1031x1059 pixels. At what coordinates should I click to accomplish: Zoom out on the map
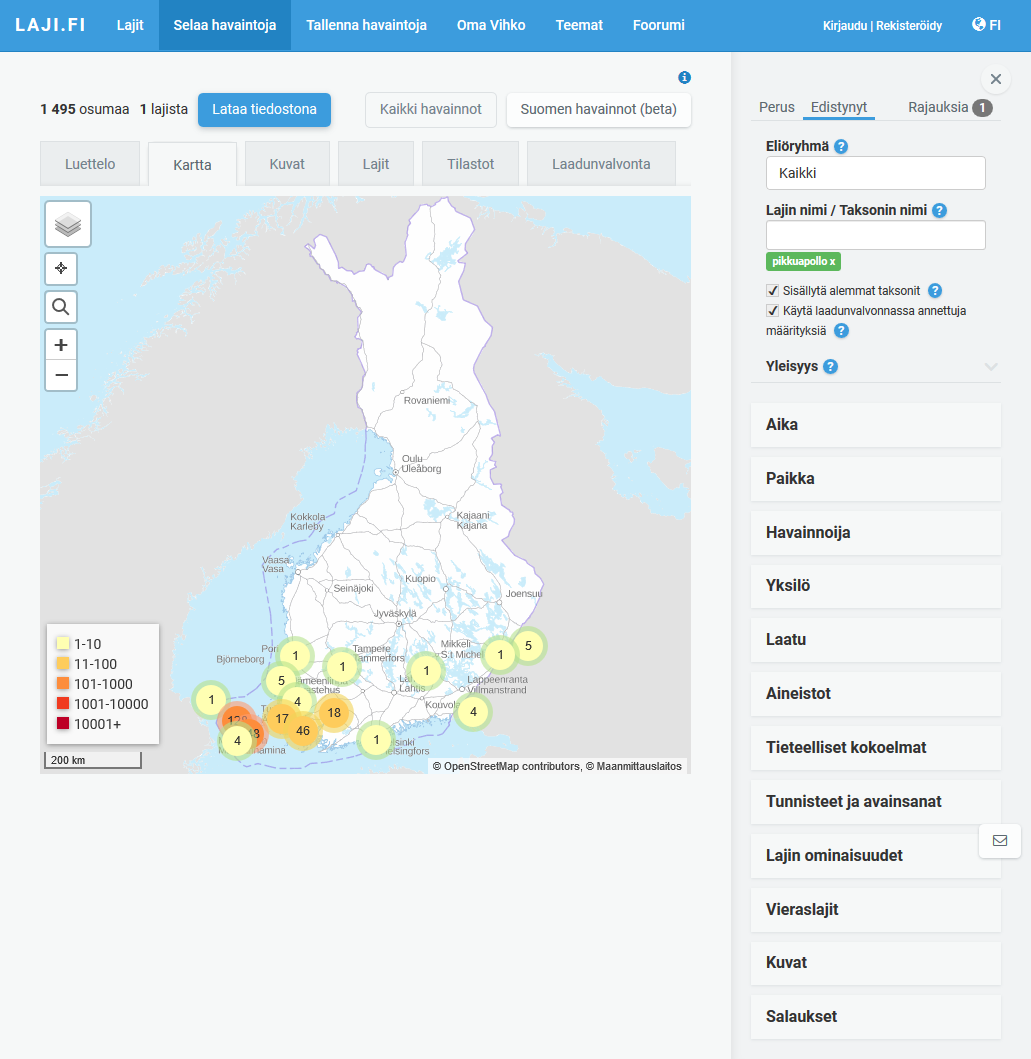click(x=61, y=375)
